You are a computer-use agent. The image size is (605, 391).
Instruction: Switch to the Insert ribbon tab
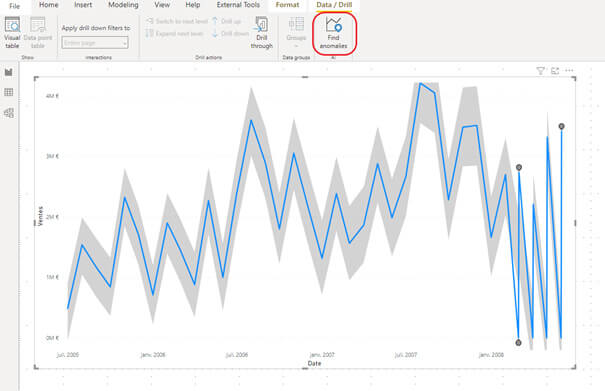83,5
